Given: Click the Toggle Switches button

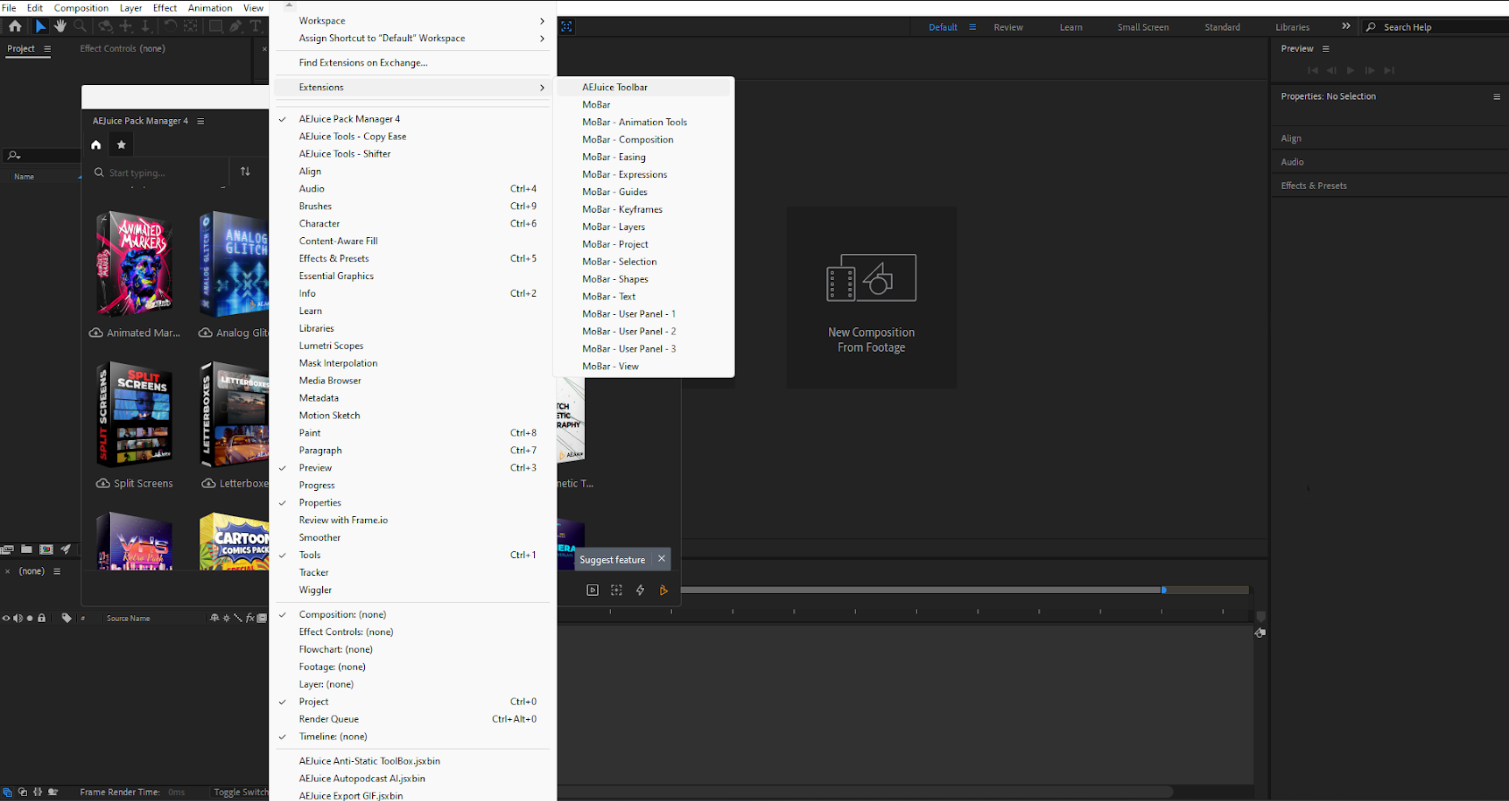Looking at the screenshot, I should (x=240, y=792).
